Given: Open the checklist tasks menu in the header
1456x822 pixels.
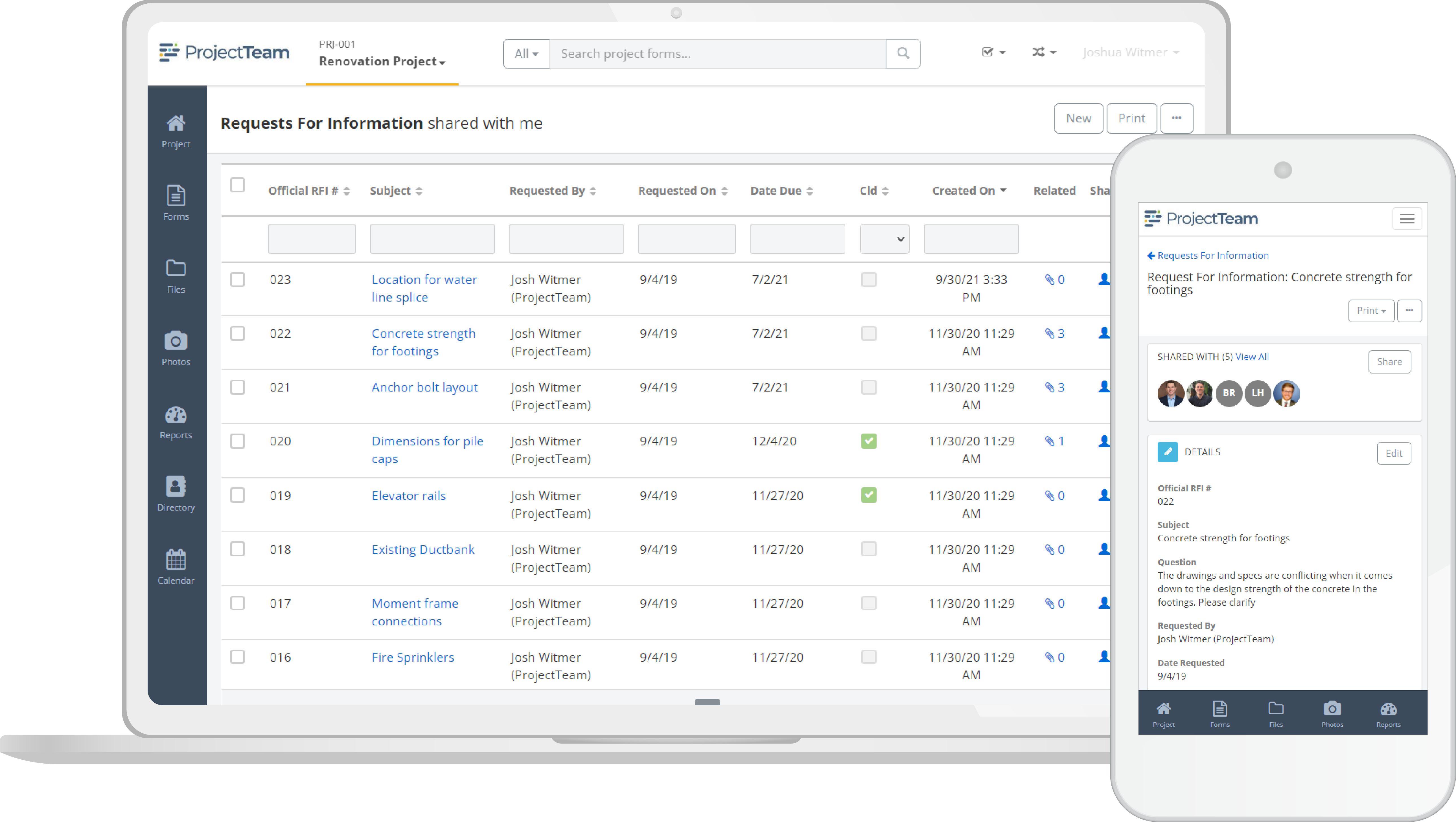Looking at the screenshot, I should coord(993,52).
